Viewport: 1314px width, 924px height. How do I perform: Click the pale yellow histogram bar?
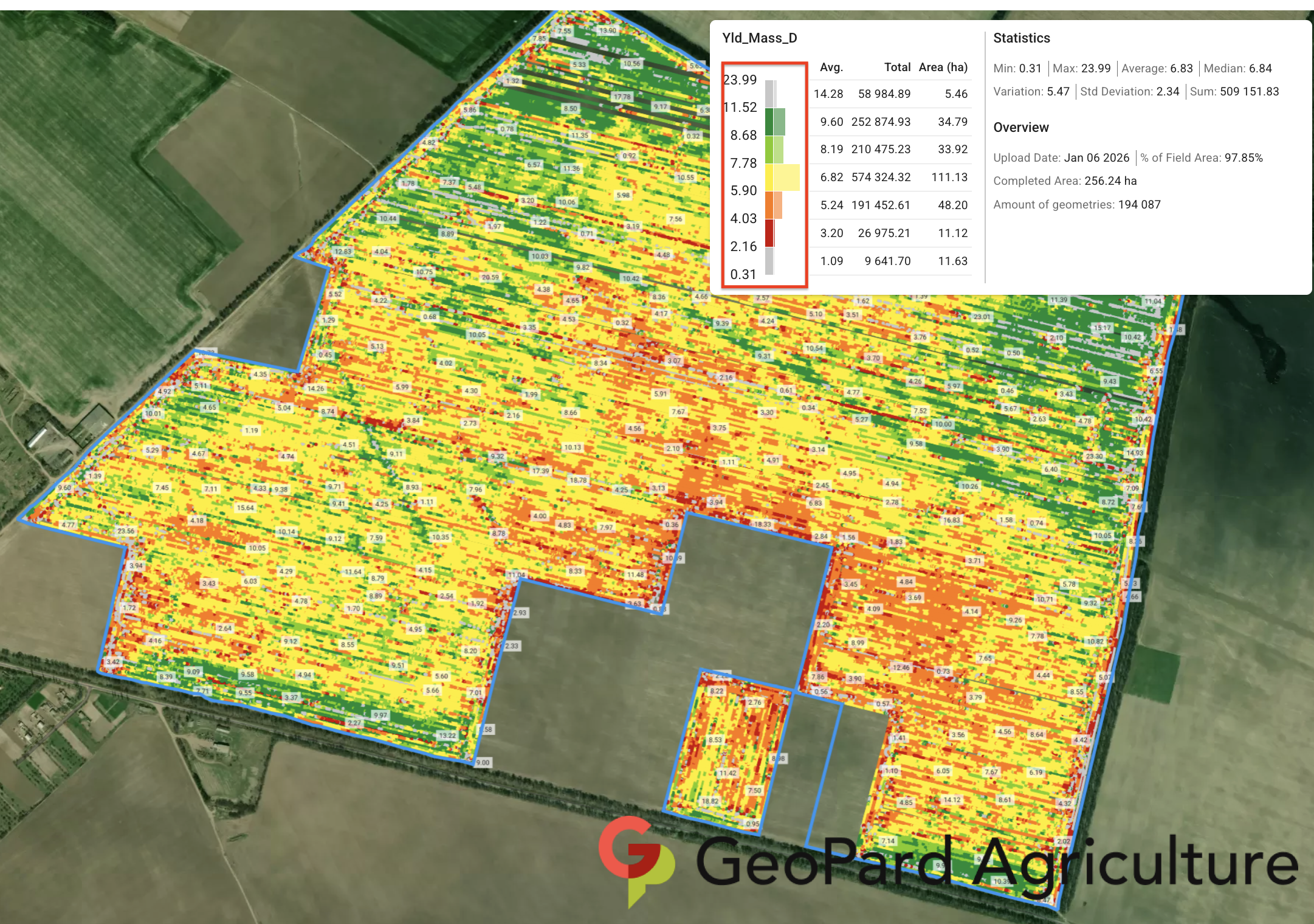[787, 177]
